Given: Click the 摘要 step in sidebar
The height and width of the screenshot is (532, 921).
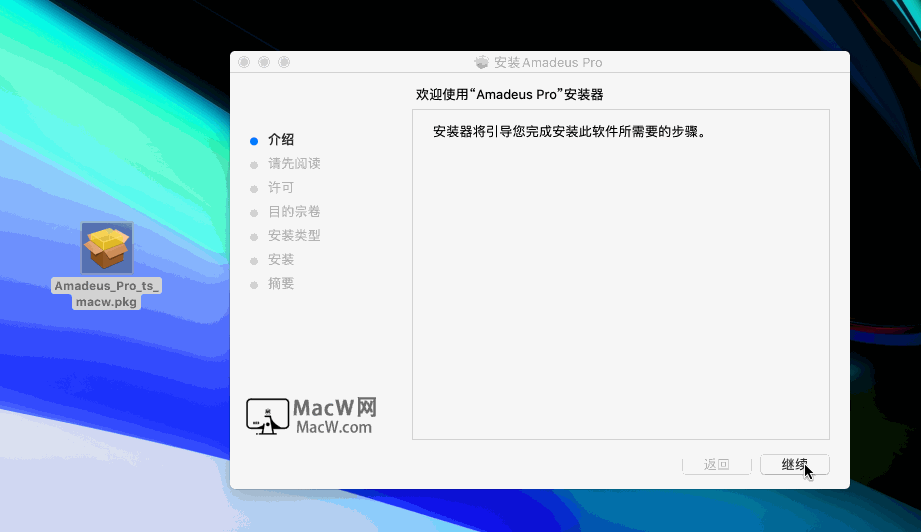Looking at the screenshot, I should (281, 284).
